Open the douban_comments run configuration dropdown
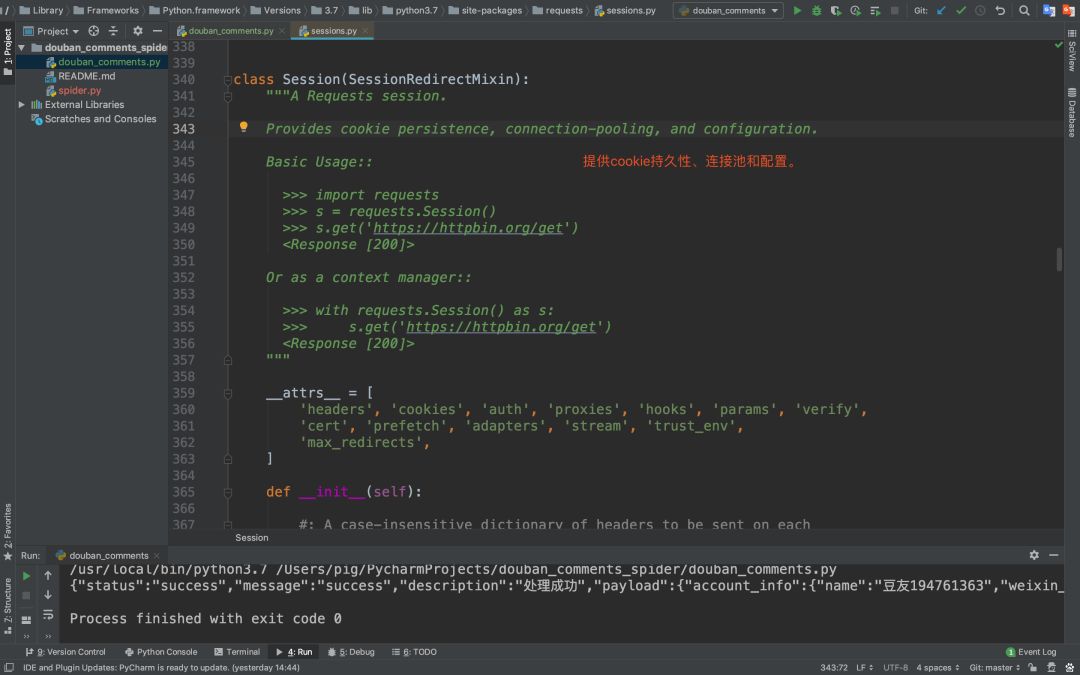 click(728, 10)
